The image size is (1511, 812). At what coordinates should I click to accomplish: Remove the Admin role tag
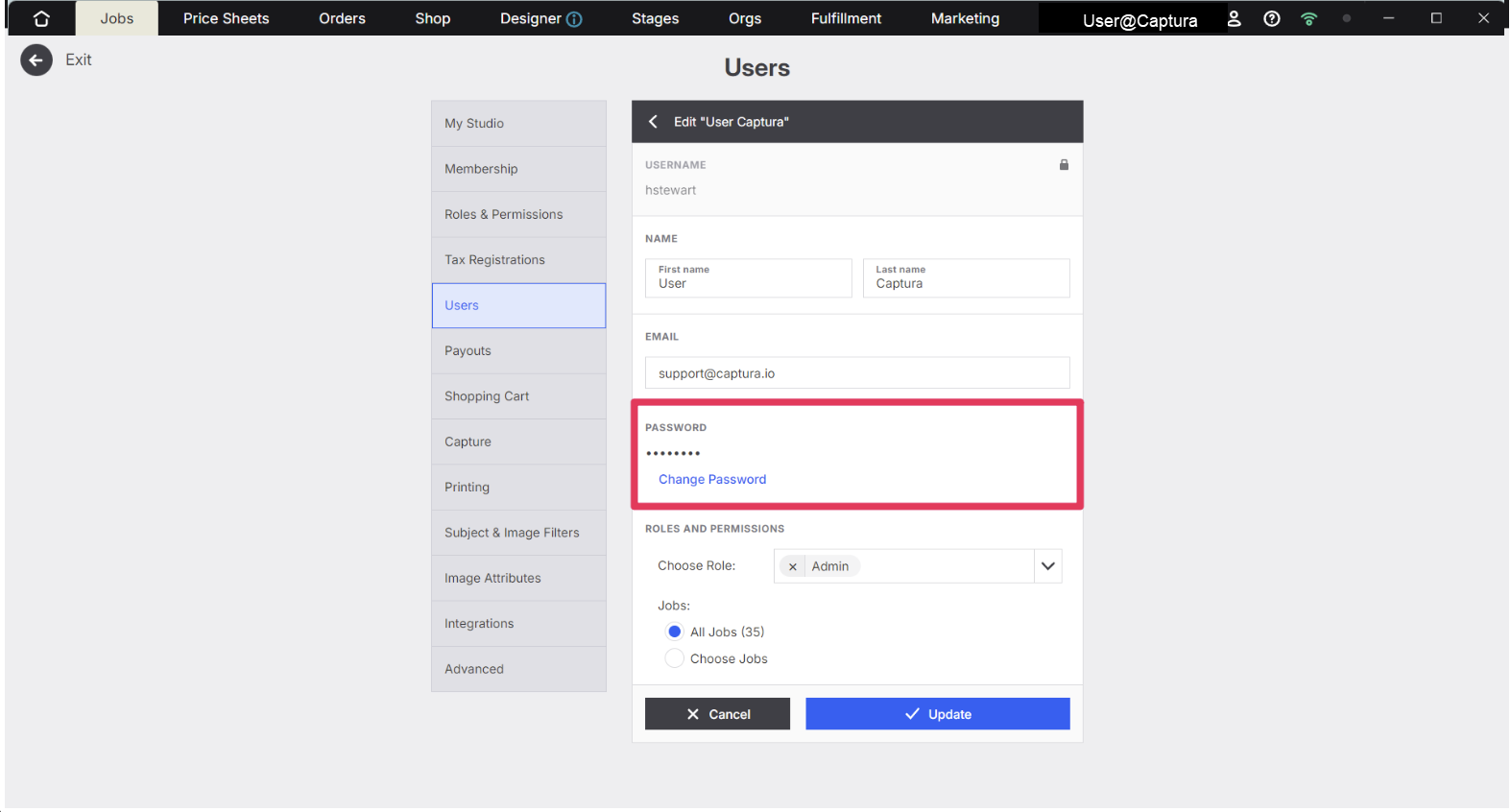click(x=793, y=567)
